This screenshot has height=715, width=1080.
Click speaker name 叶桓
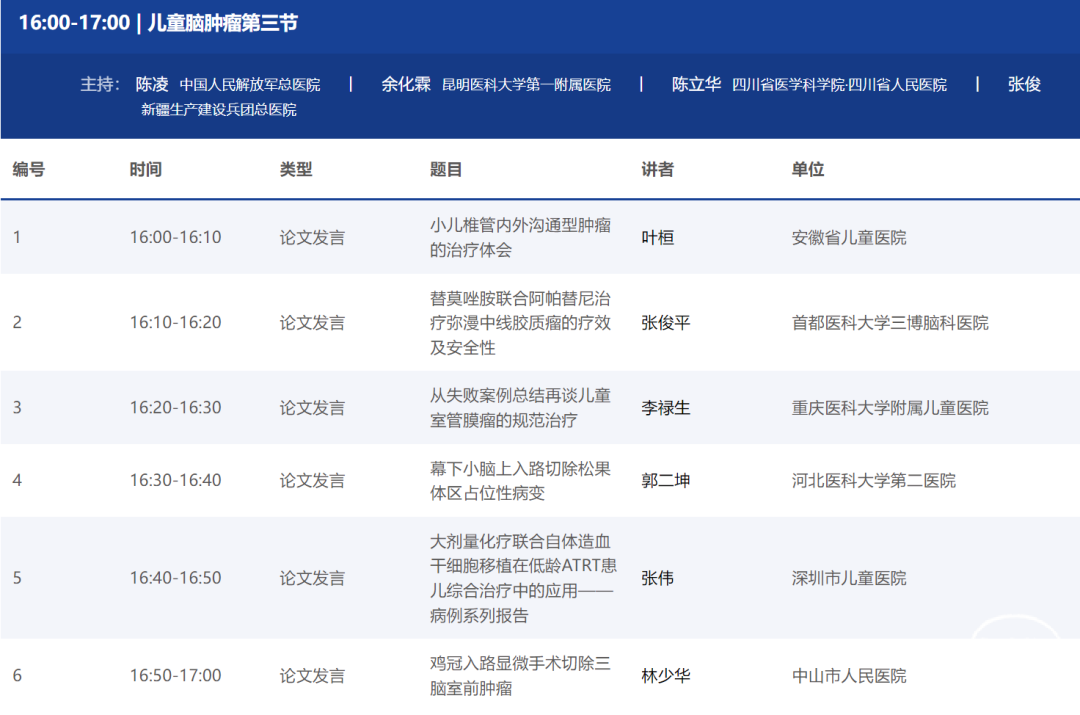pyautogui.click(x=657, y=238)
